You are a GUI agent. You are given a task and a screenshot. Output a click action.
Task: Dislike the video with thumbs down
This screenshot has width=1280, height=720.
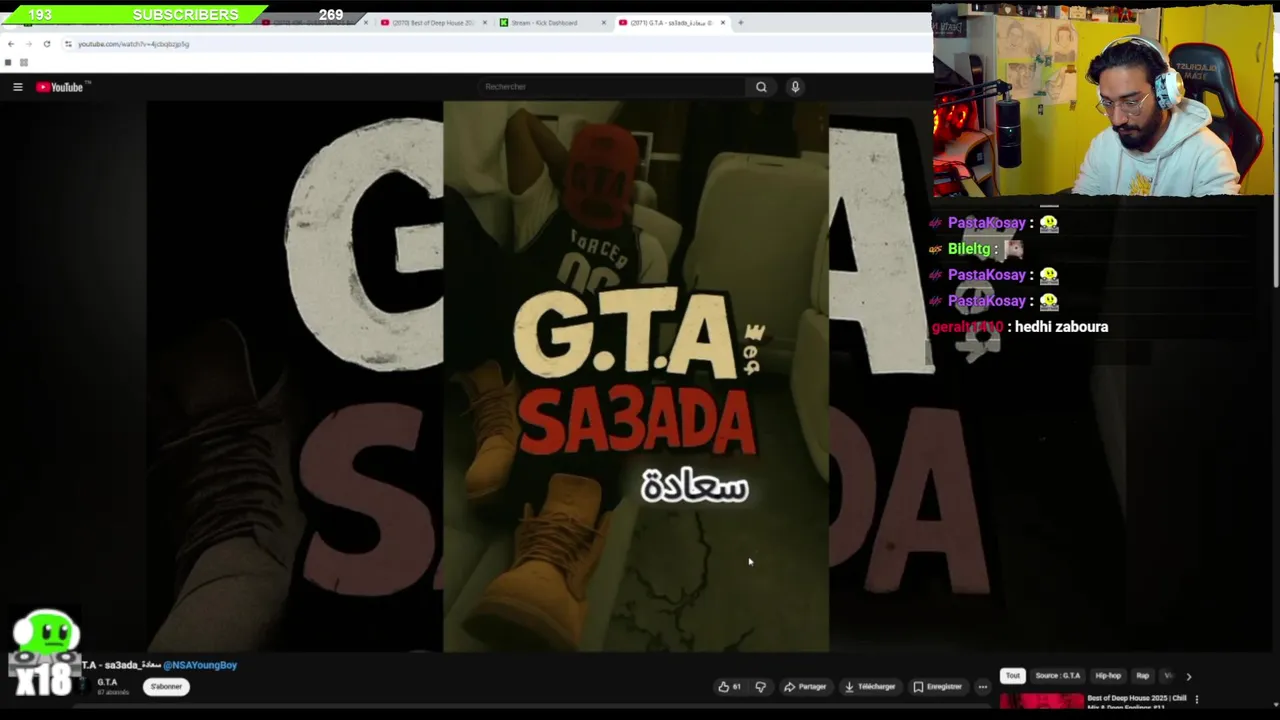click(760, 687)
